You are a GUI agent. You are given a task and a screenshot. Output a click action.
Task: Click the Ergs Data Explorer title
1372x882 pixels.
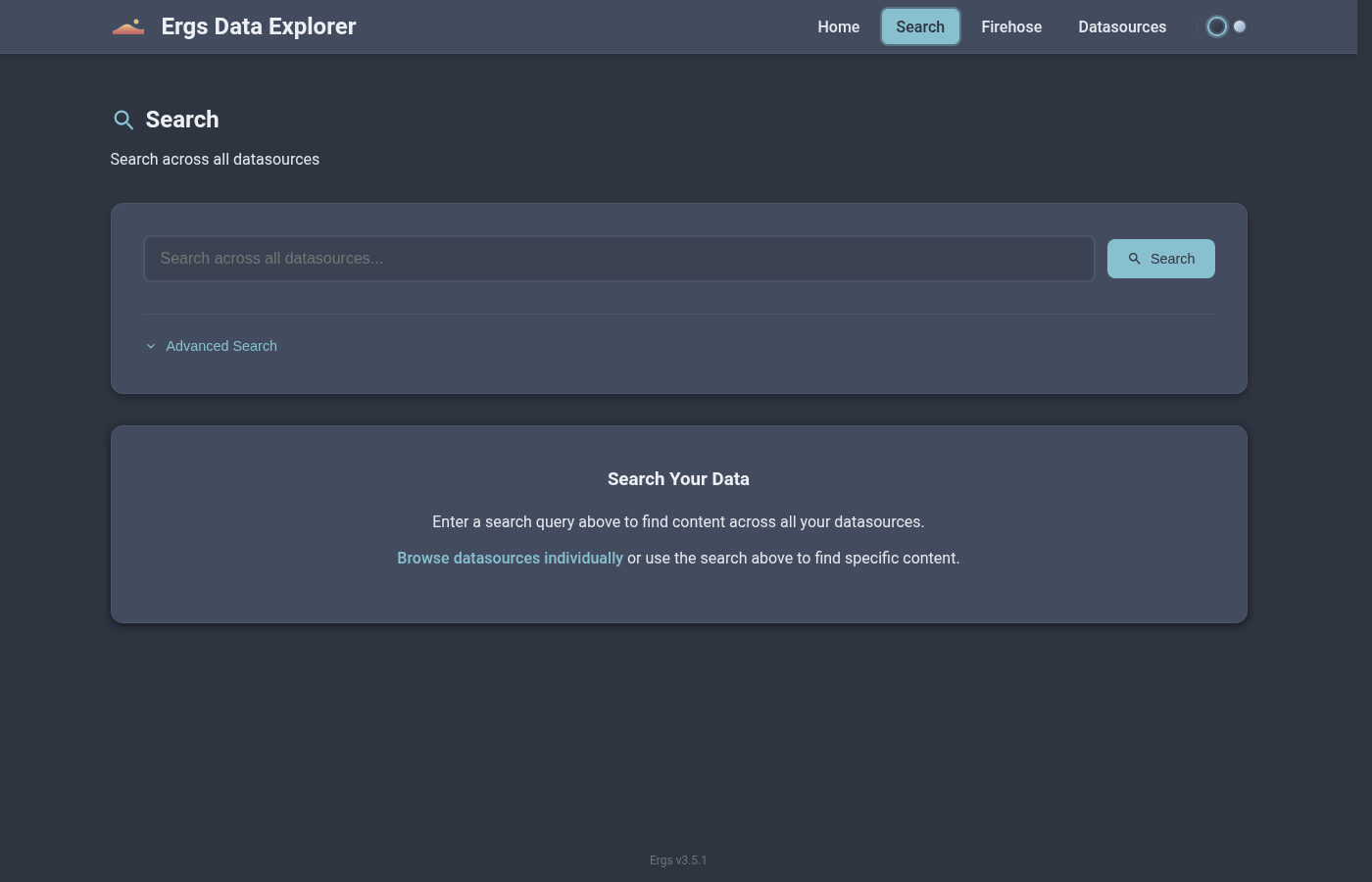(259, 26)
